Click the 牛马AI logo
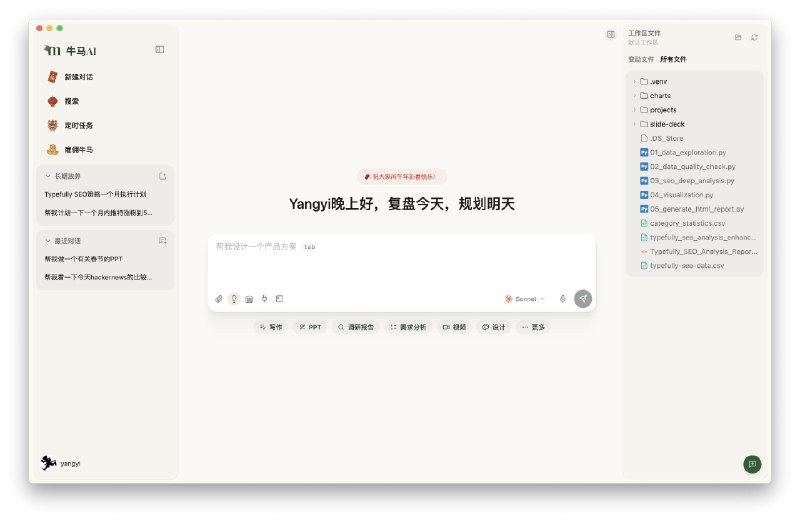This screenshot has height=521, width=800. (70, 51)
